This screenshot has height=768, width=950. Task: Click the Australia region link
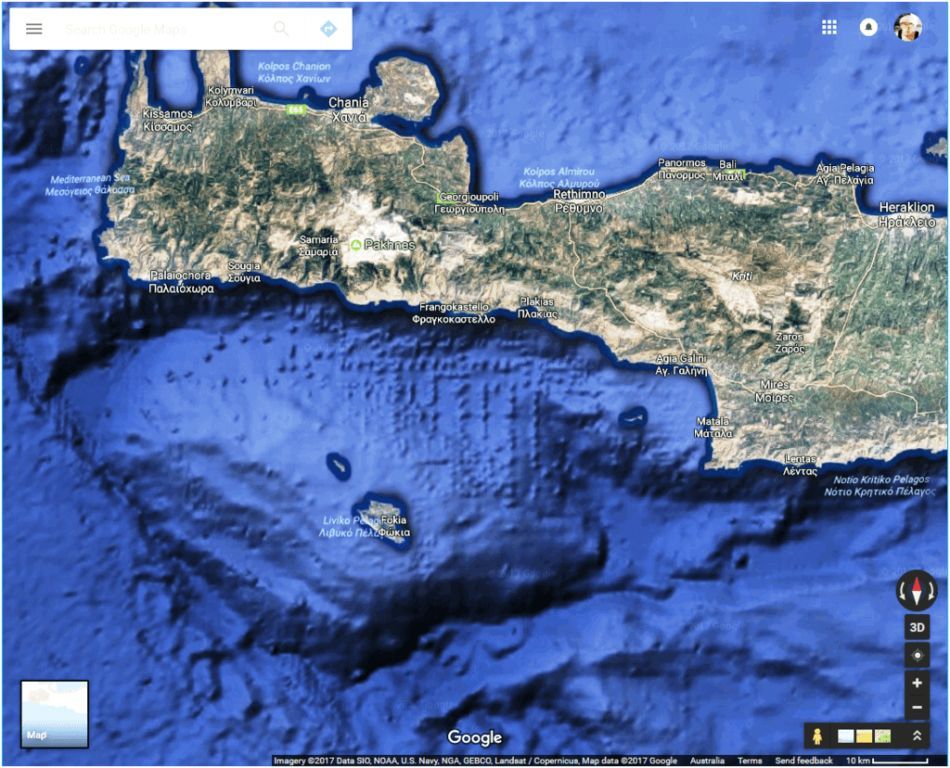tap(707, 760)
